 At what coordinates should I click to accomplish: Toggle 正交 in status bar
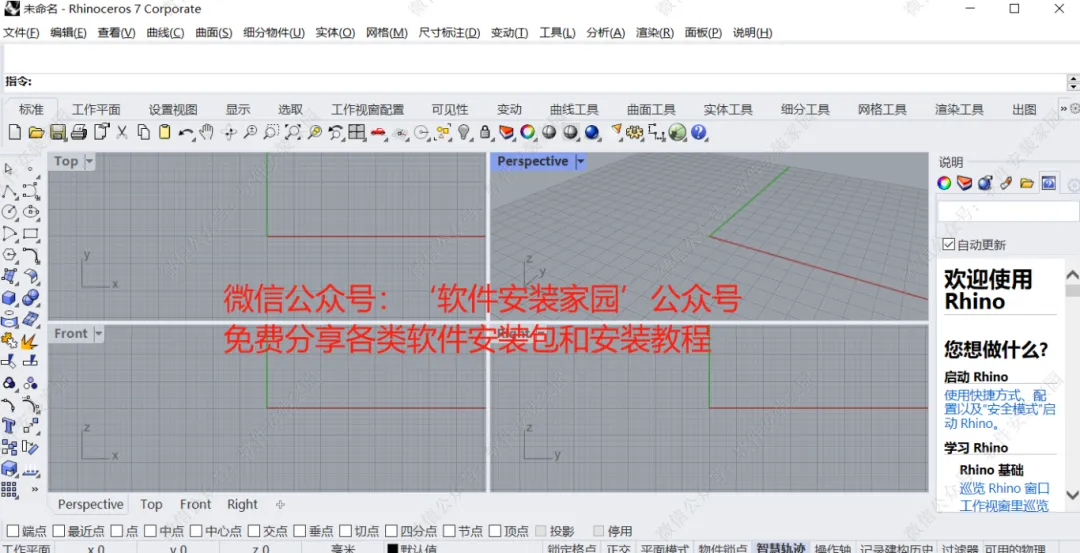click(x=618, y=549)
